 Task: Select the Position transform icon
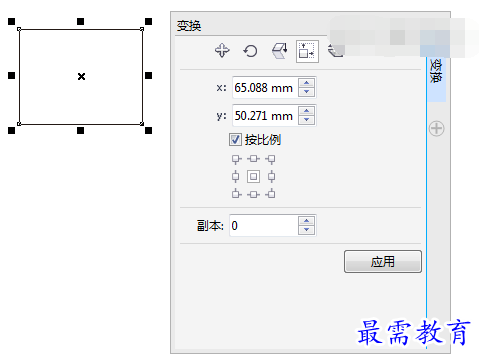[222, 51]
